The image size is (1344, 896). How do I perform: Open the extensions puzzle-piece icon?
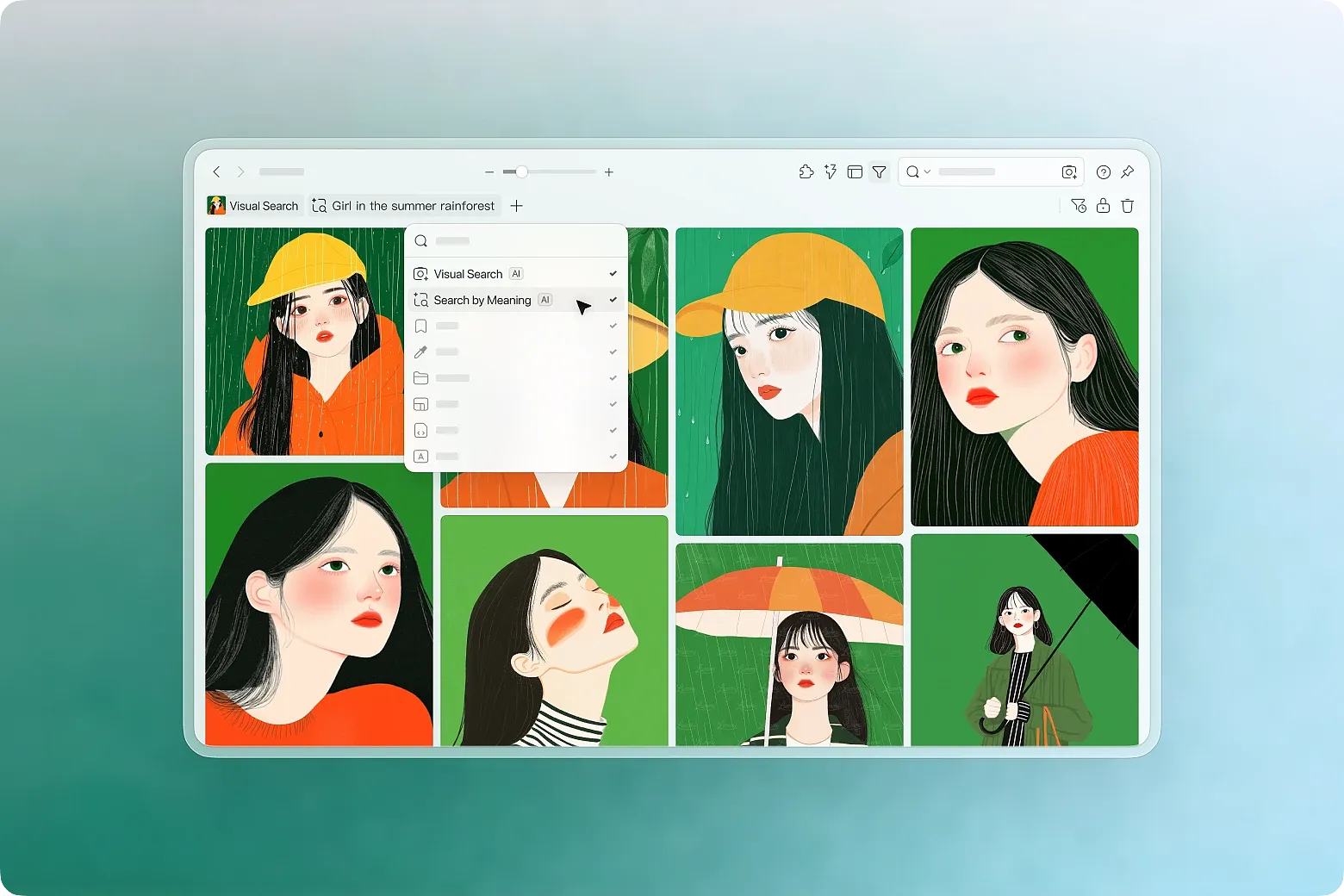point(806,171)
